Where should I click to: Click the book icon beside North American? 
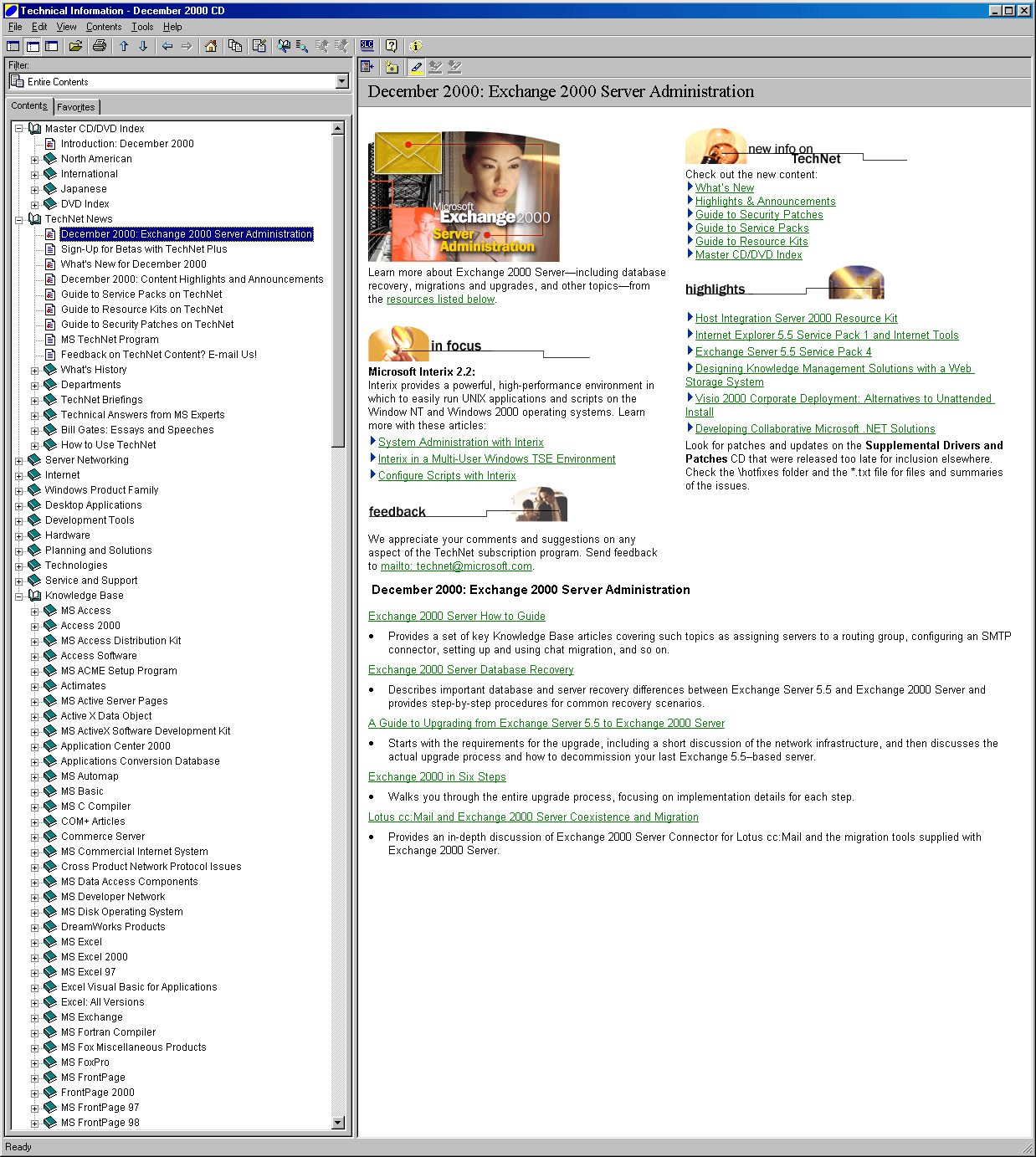coord(50,159)
